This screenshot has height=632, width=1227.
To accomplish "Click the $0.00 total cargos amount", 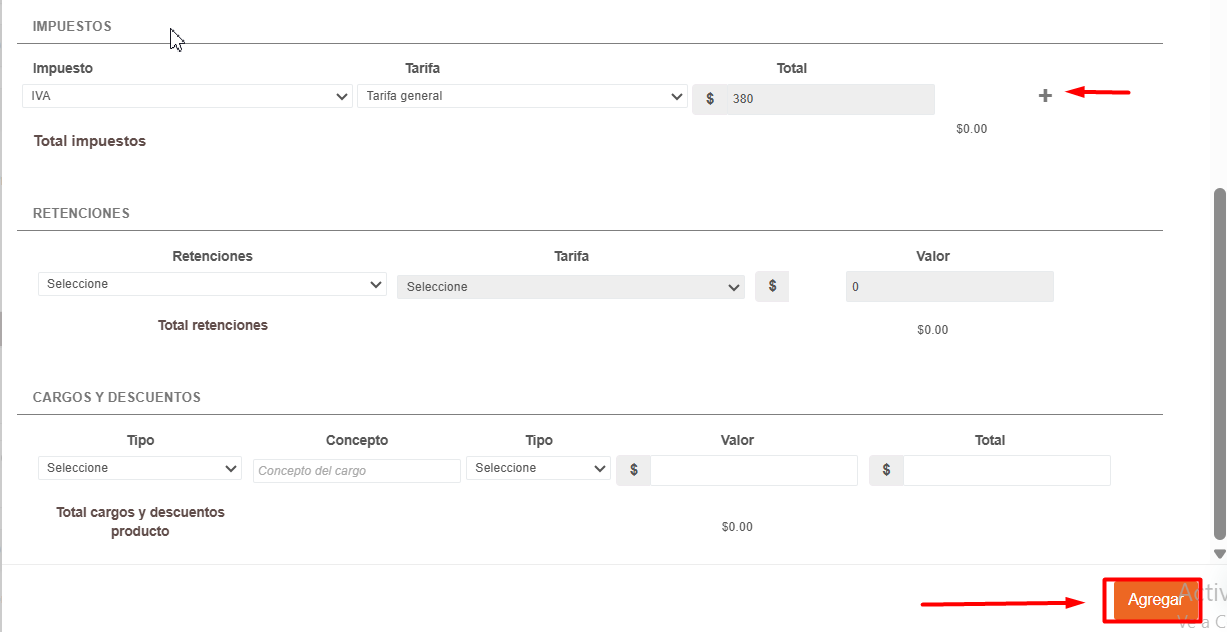I will click(x=737, y=527).
